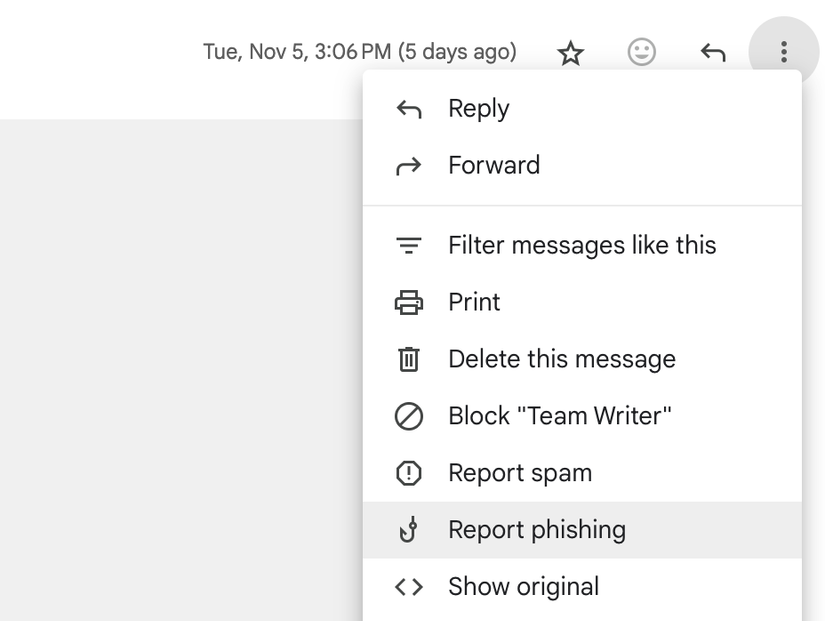
Task: Choose Forward from the menu
Action: point(494,165)
